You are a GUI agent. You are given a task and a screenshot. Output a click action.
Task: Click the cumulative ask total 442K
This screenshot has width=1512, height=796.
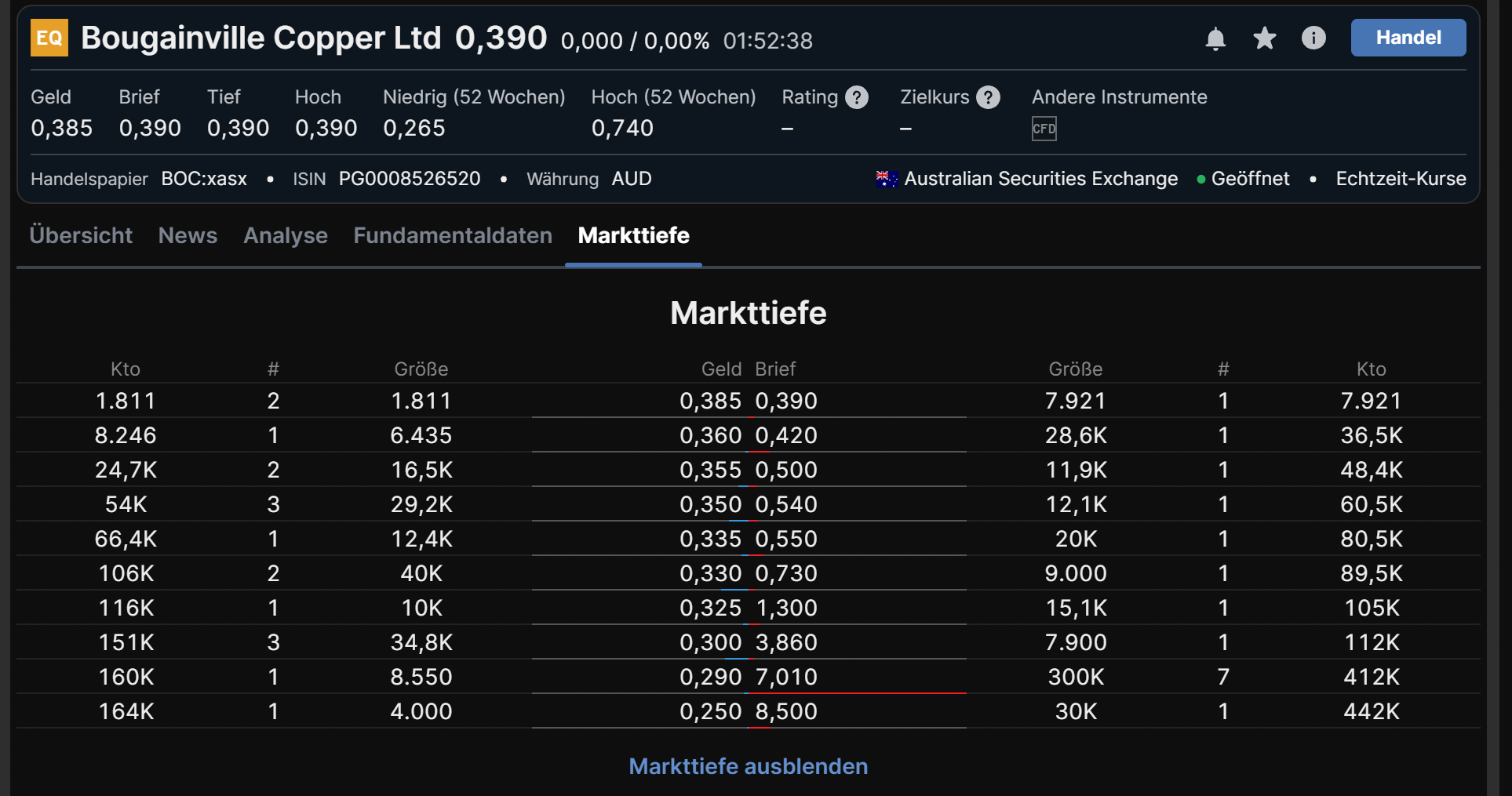(x=1372, y=711)
